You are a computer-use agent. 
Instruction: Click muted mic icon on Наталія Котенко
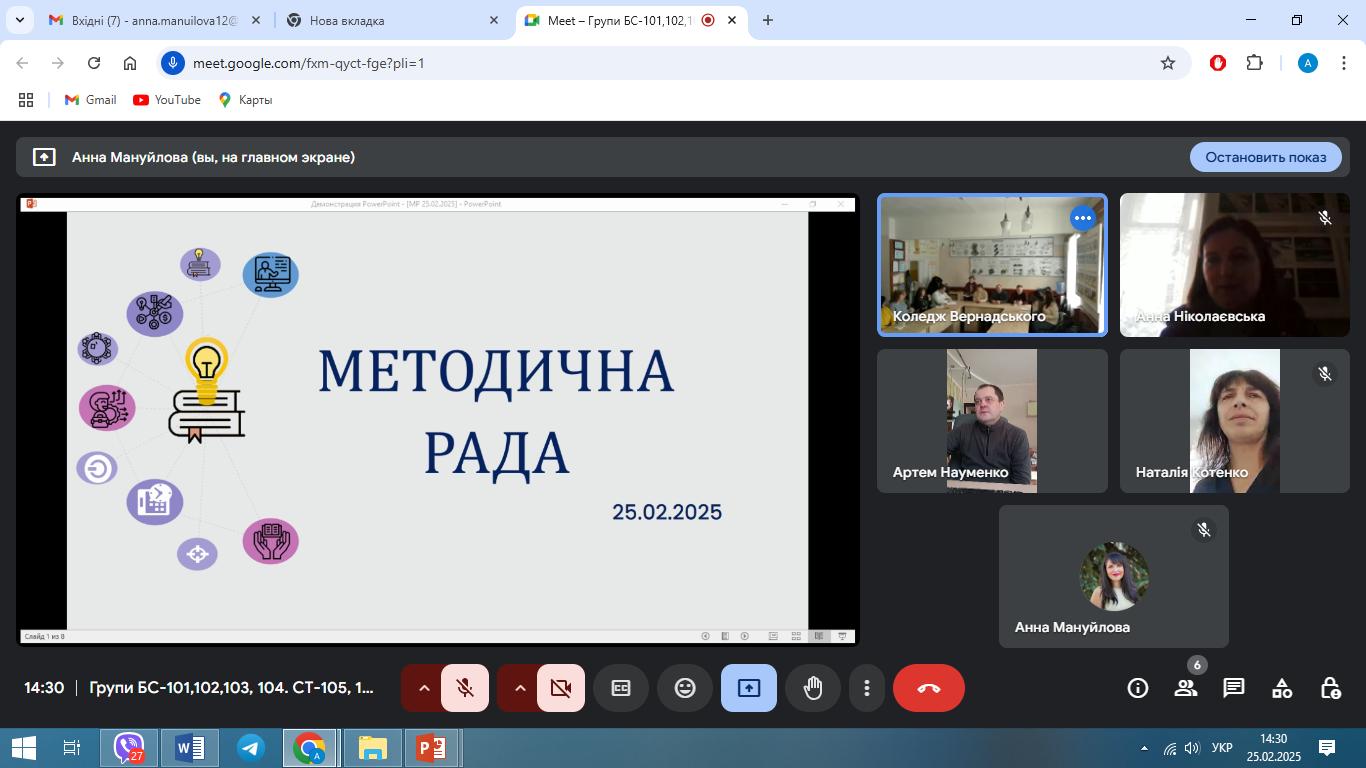click(x=1325, y=374)
